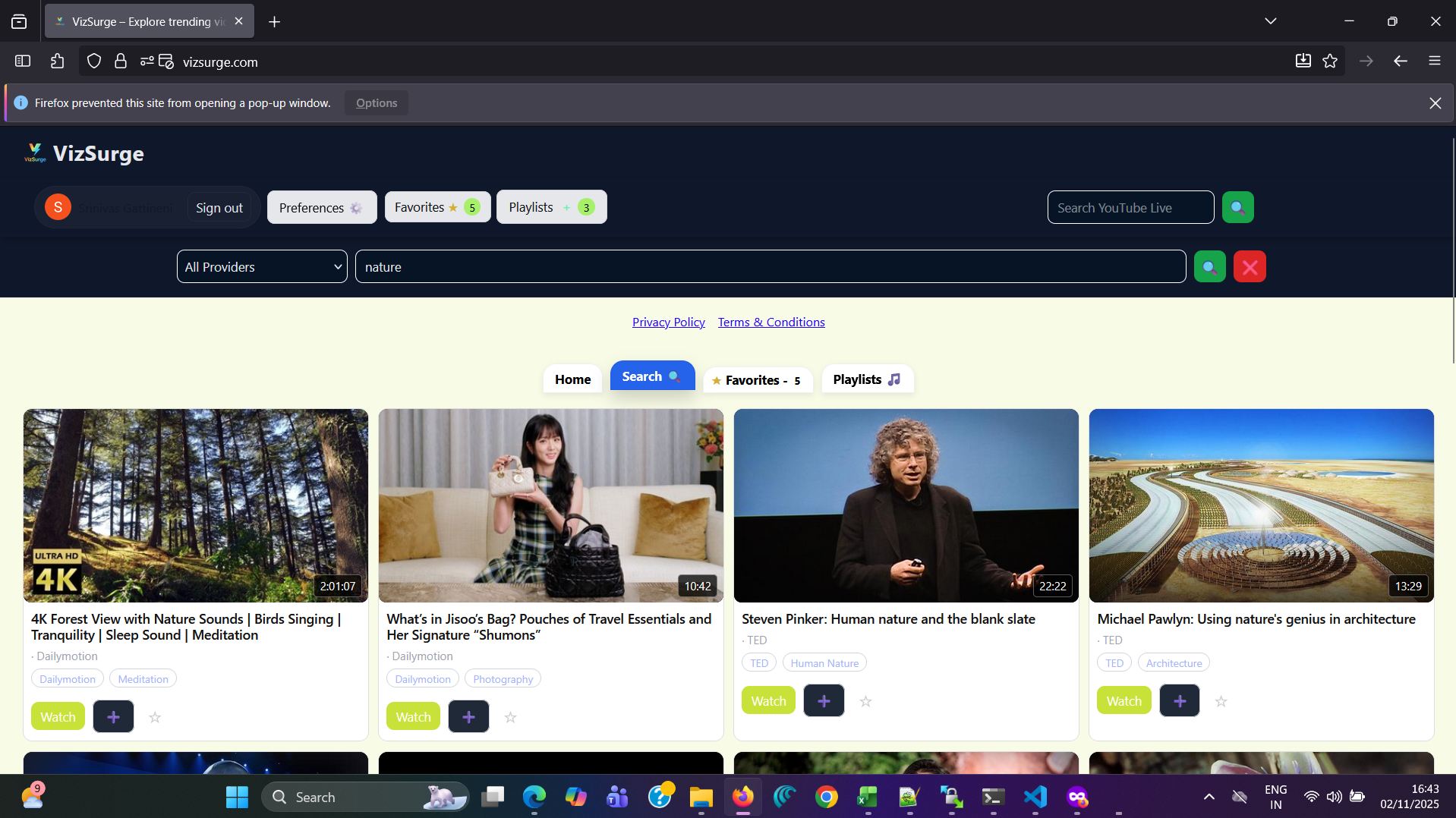Open the Preferences button

(322, 207)
